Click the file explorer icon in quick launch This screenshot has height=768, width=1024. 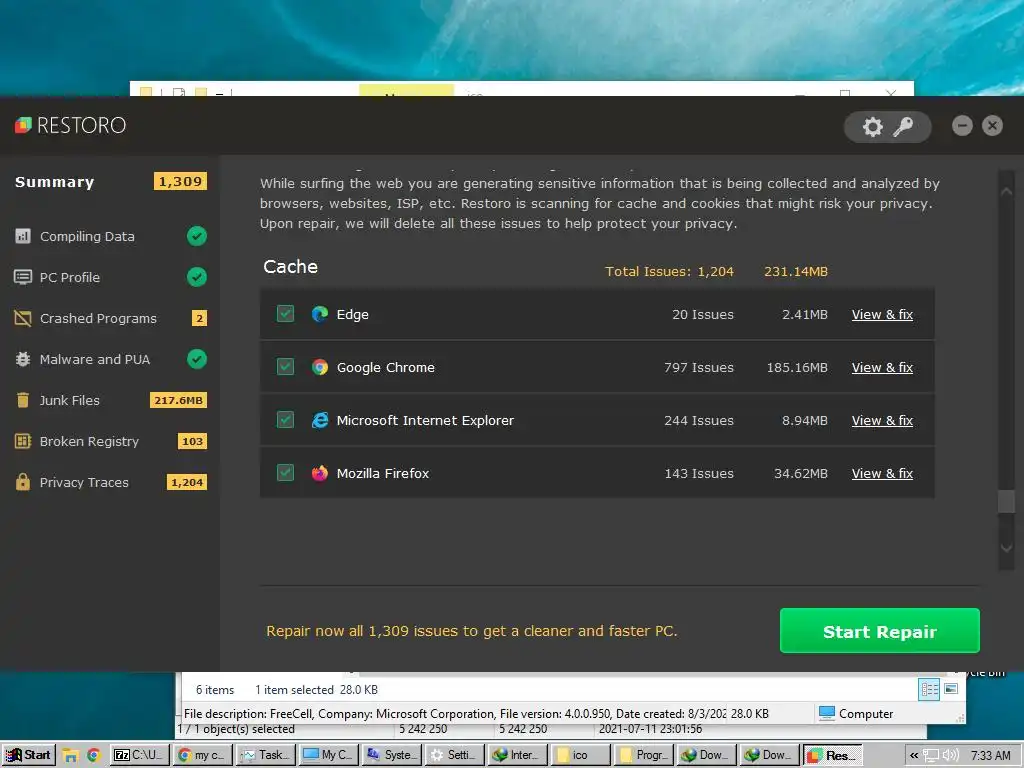71,756
